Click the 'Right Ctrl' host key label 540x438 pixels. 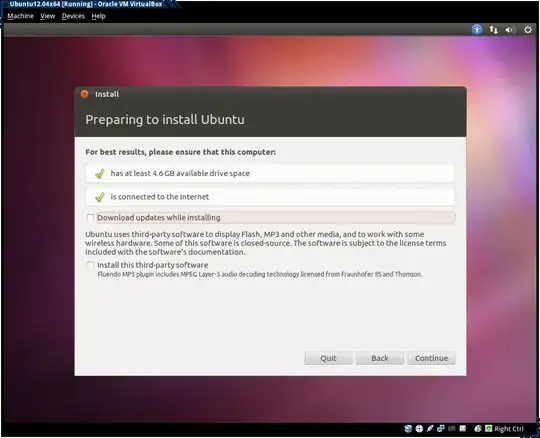[509, 429]
